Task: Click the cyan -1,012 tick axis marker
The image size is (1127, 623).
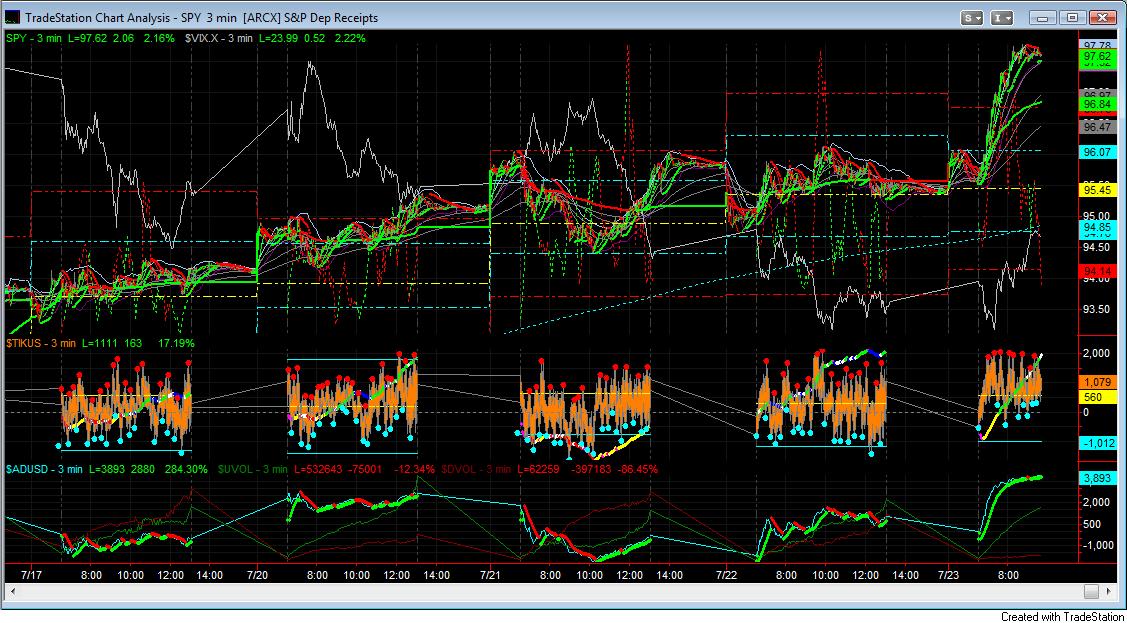Action: (1099, 443)
